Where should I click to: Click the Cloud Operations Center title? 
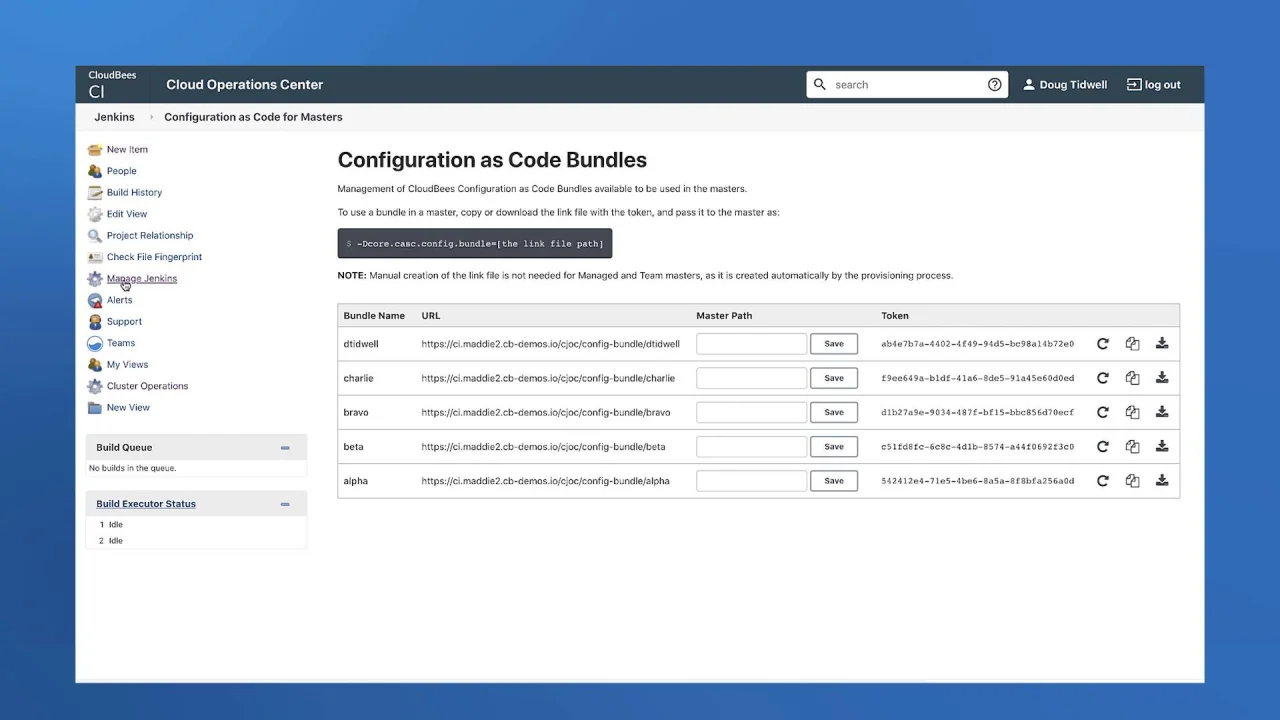point(244,85)
